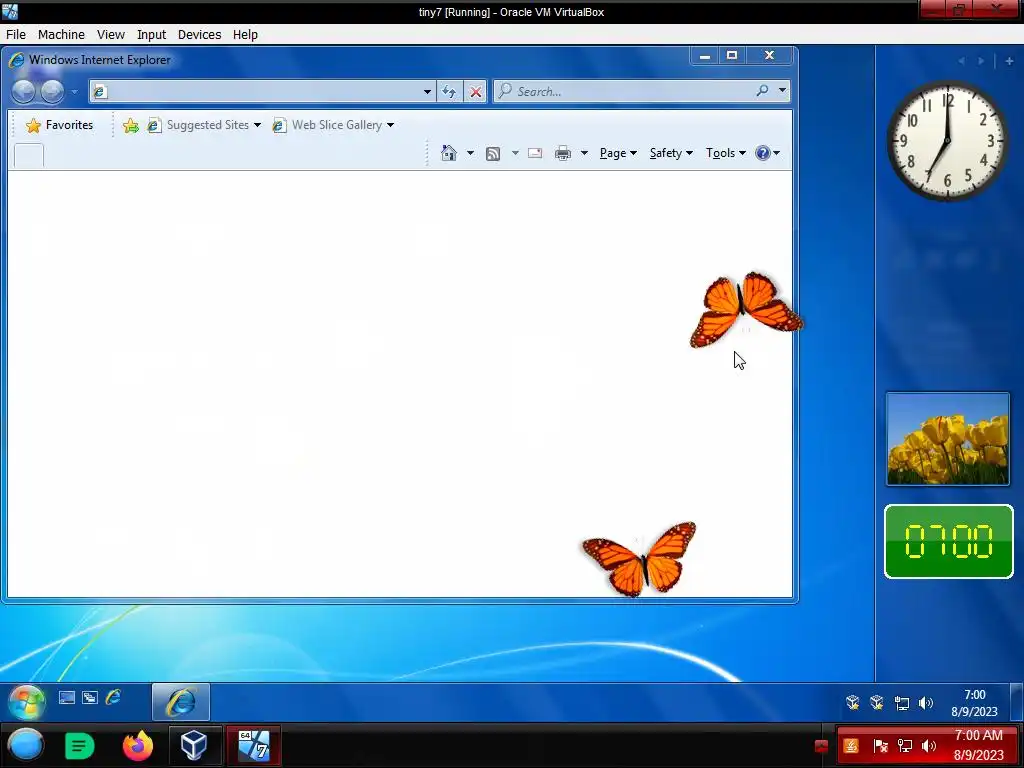Open the Safety menu
This screenshot has width=1024, height=768.
pos(671,153)
